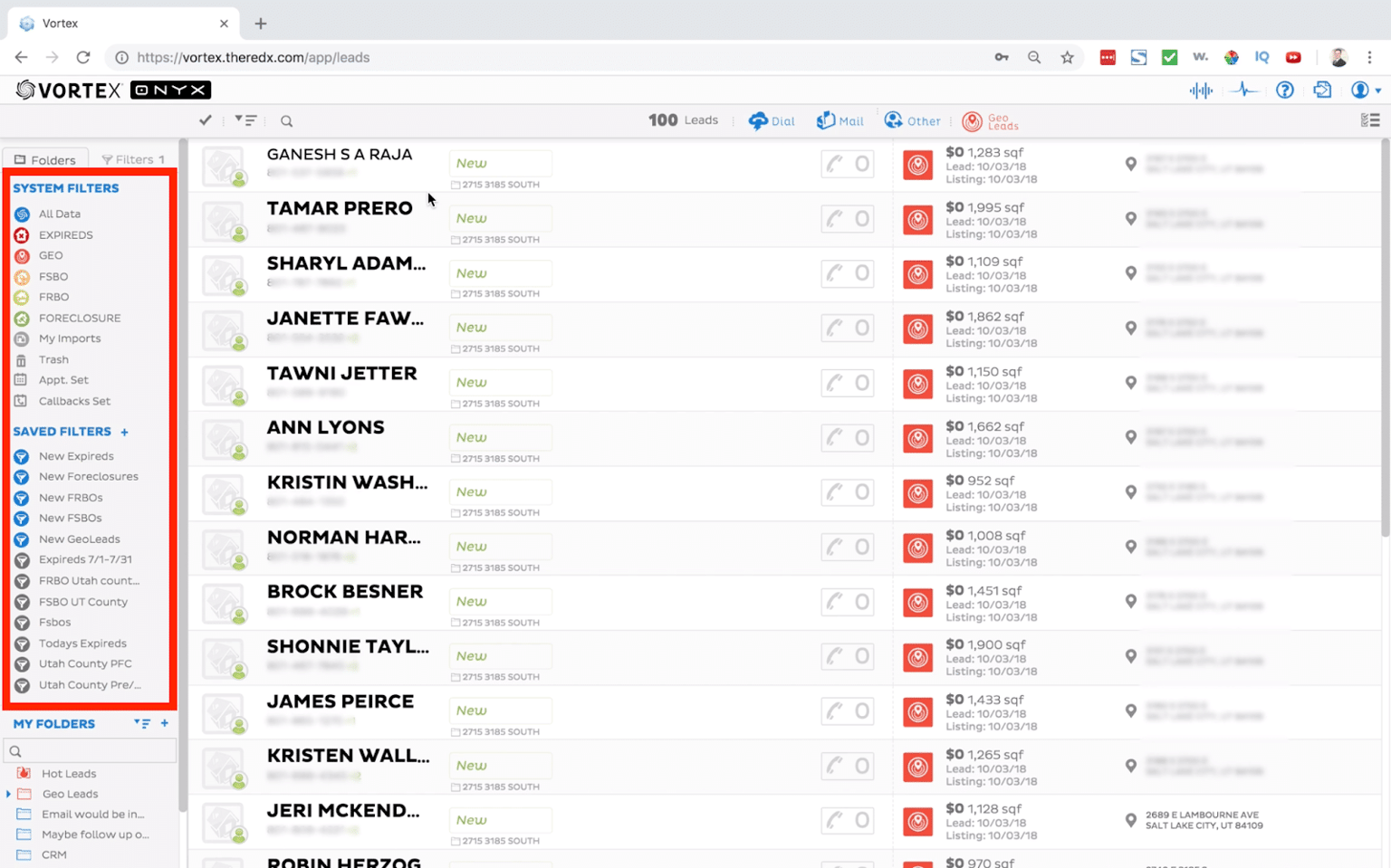Viewport: 1391px width, 868px height.
Task: Click inside the My Folders search field
Action: pos(91,750)
